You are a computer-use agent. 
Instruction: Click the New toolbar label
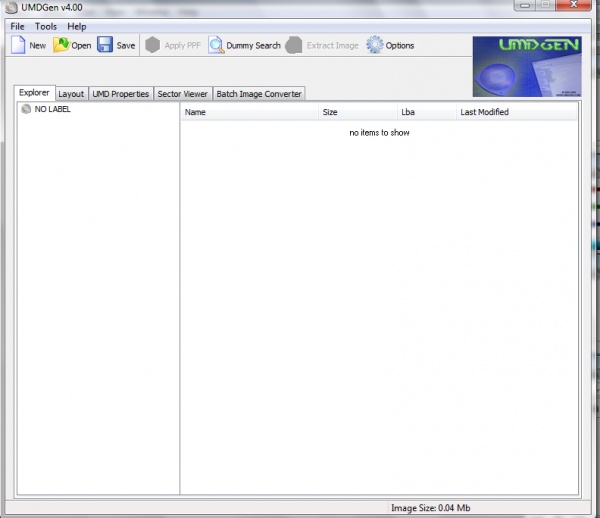pos(38,46)
